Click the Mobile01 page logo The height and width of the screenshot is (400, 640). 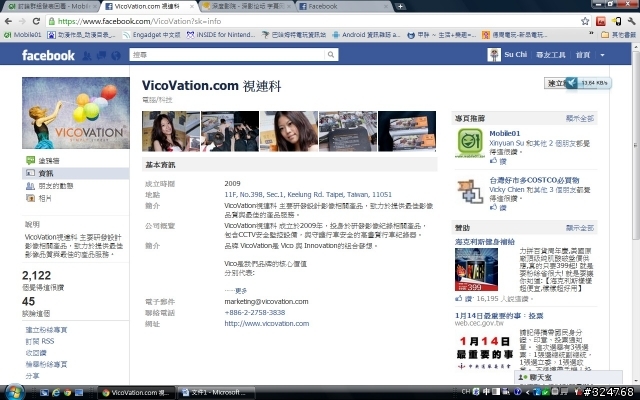(x=469, y=142)
